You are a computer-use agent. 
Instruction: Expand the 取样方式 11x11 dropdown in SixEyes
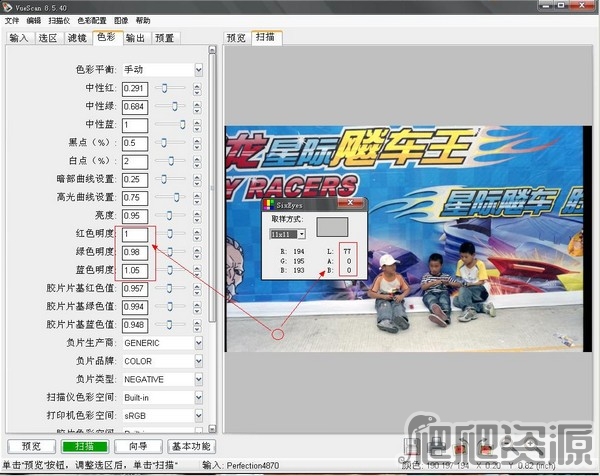(302, 233)
